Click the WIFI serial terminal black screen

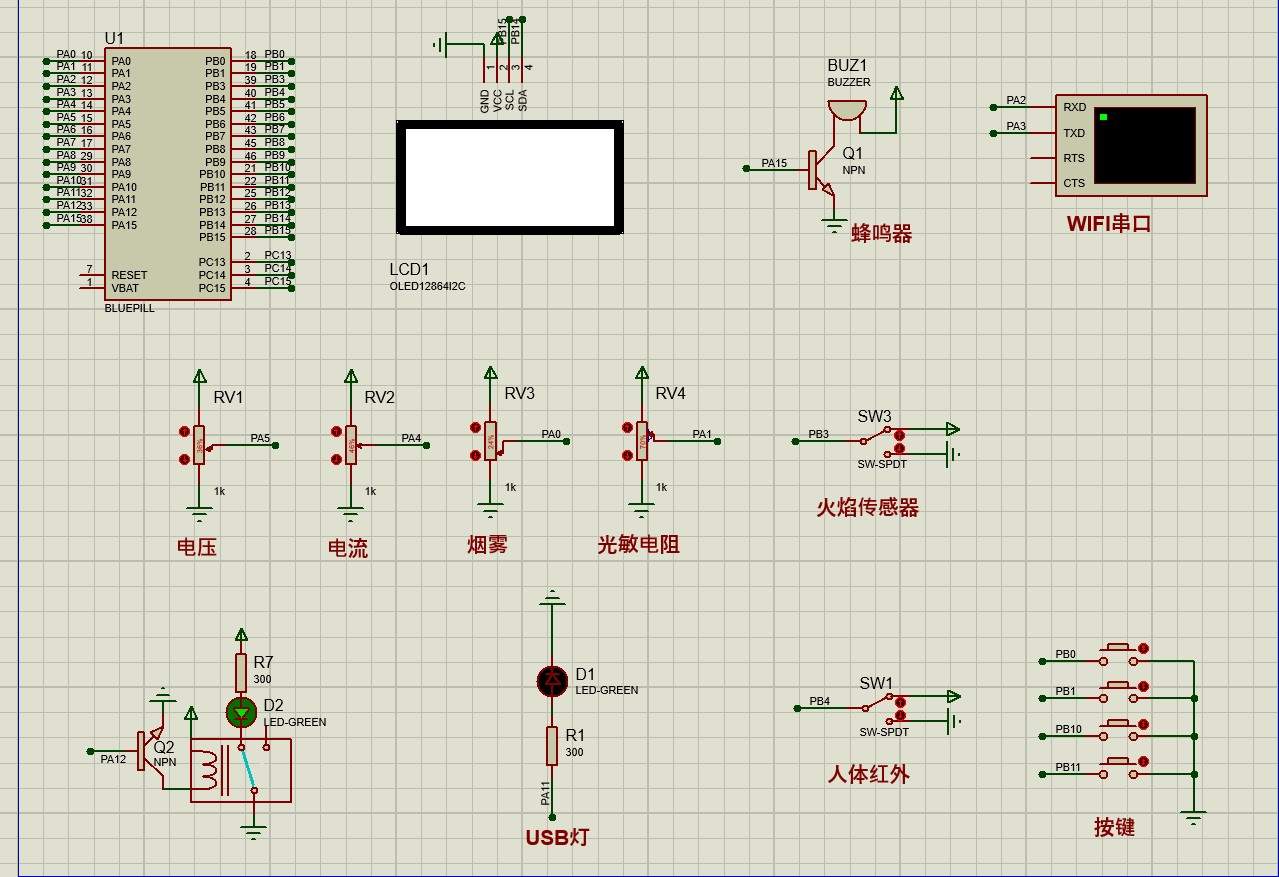click(1145, 145)
